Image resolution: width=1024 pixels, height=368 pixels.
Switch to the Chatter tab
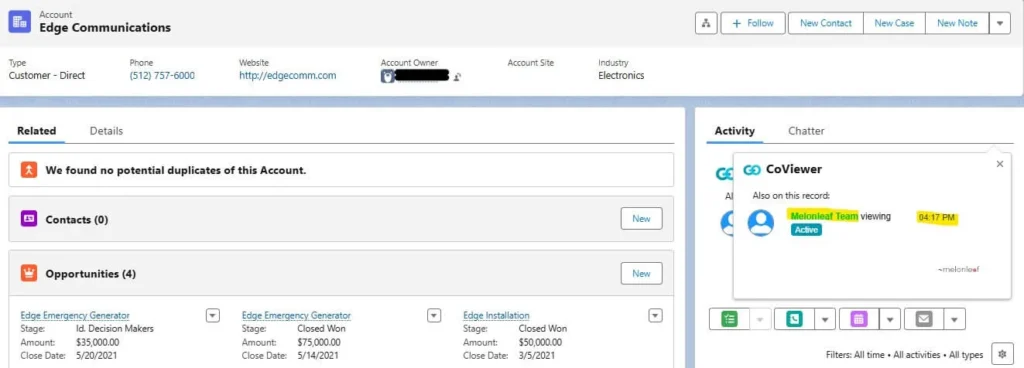[x=806, y=130]
